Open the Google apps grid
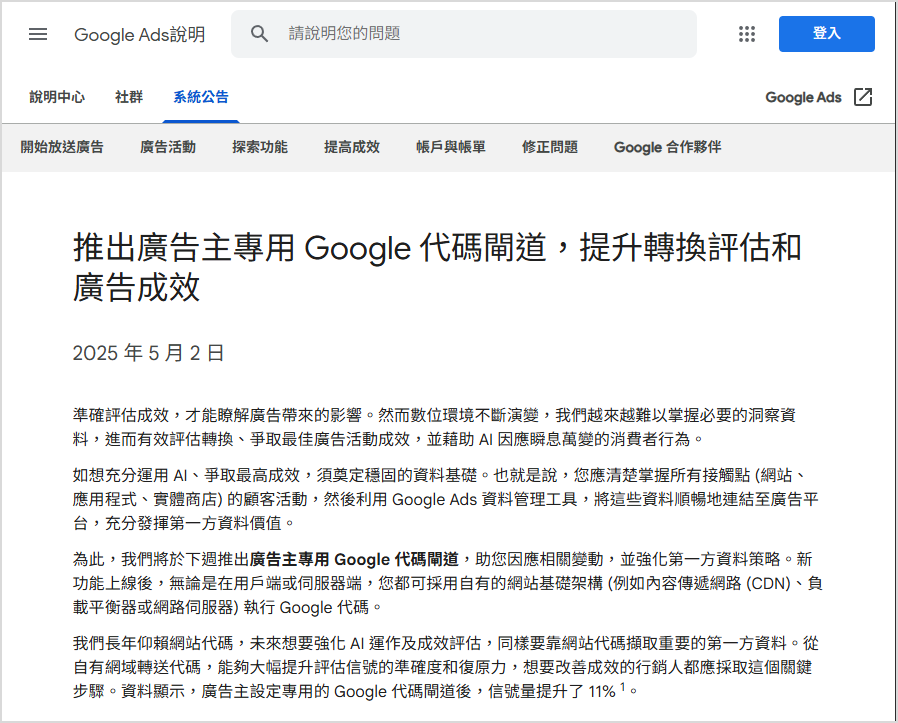The width and height of the screenshot is (898, 723). pos(746,34)
